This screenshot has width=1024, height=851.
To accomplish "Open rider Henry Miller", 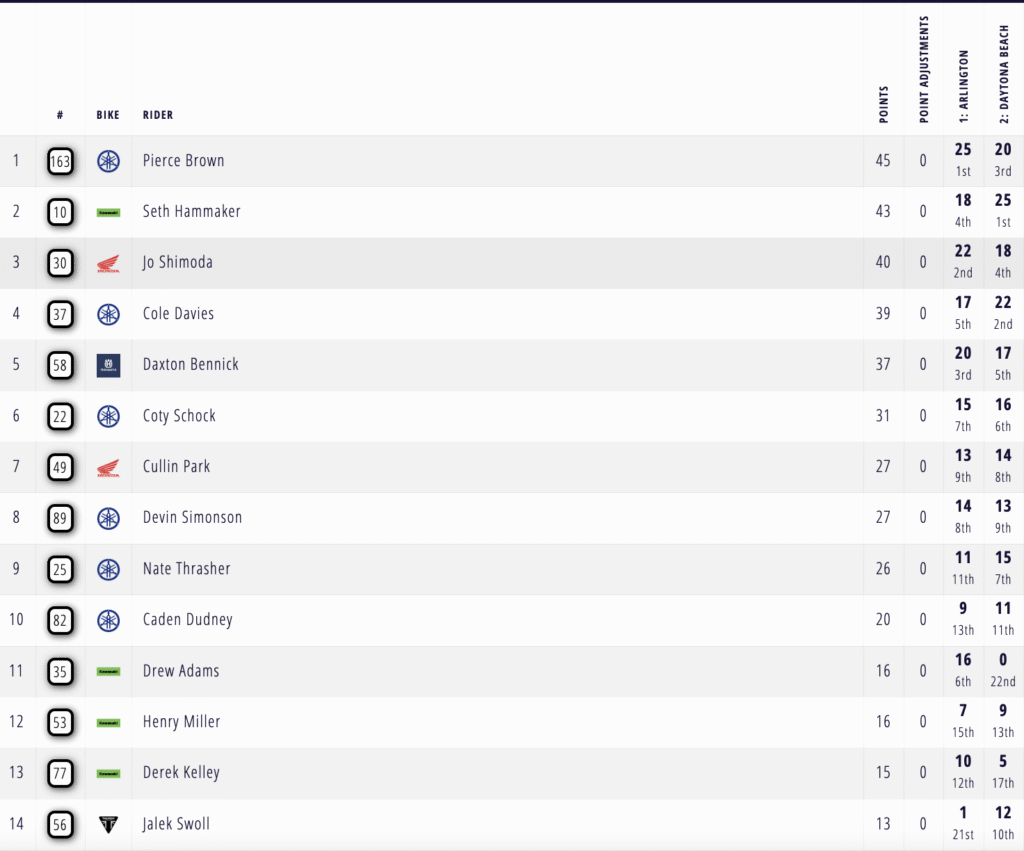I will click(x=181, y=722).
